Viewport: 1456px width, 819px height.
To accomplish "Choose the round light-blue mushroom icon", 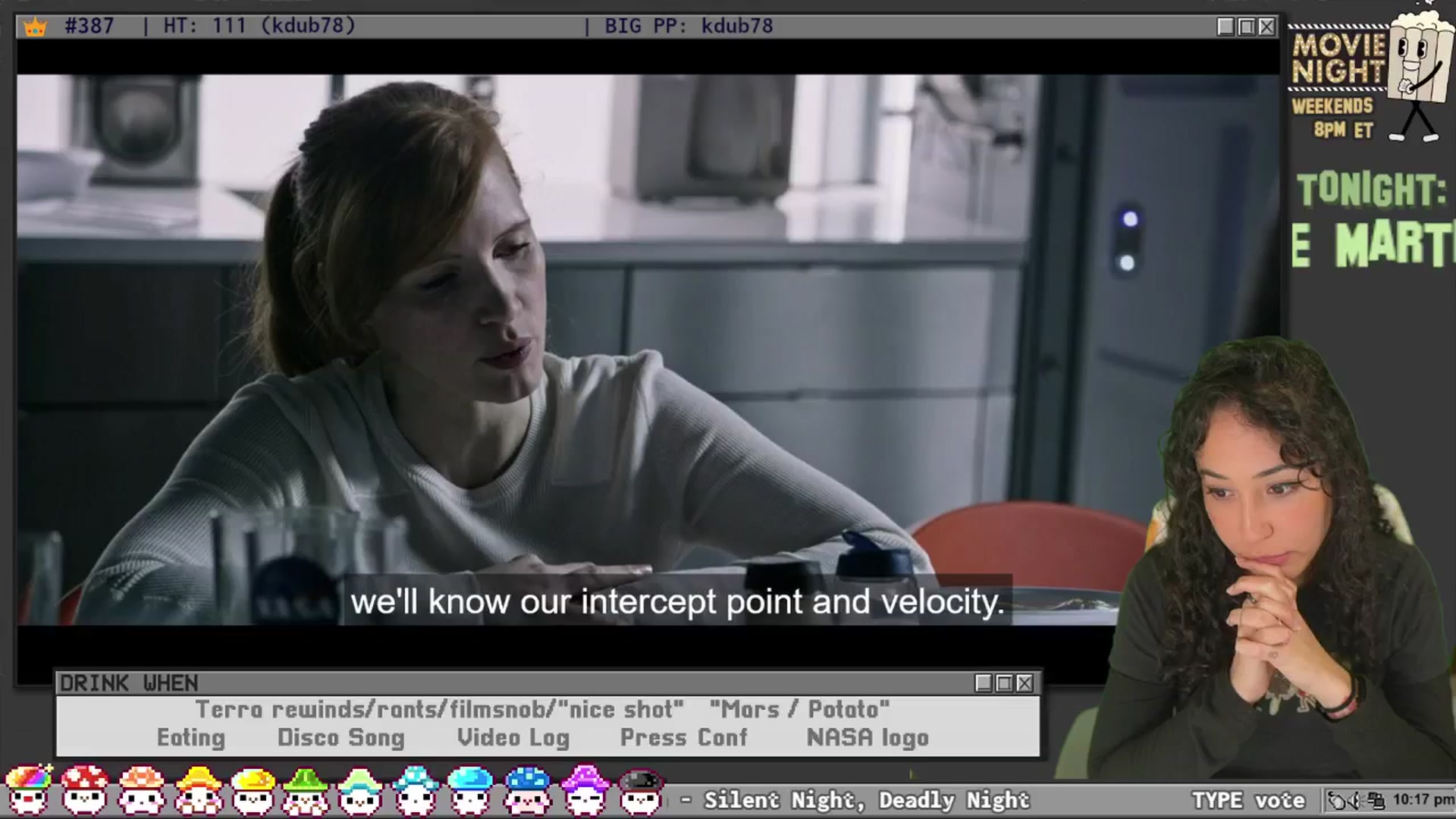I will coord(470,790).
